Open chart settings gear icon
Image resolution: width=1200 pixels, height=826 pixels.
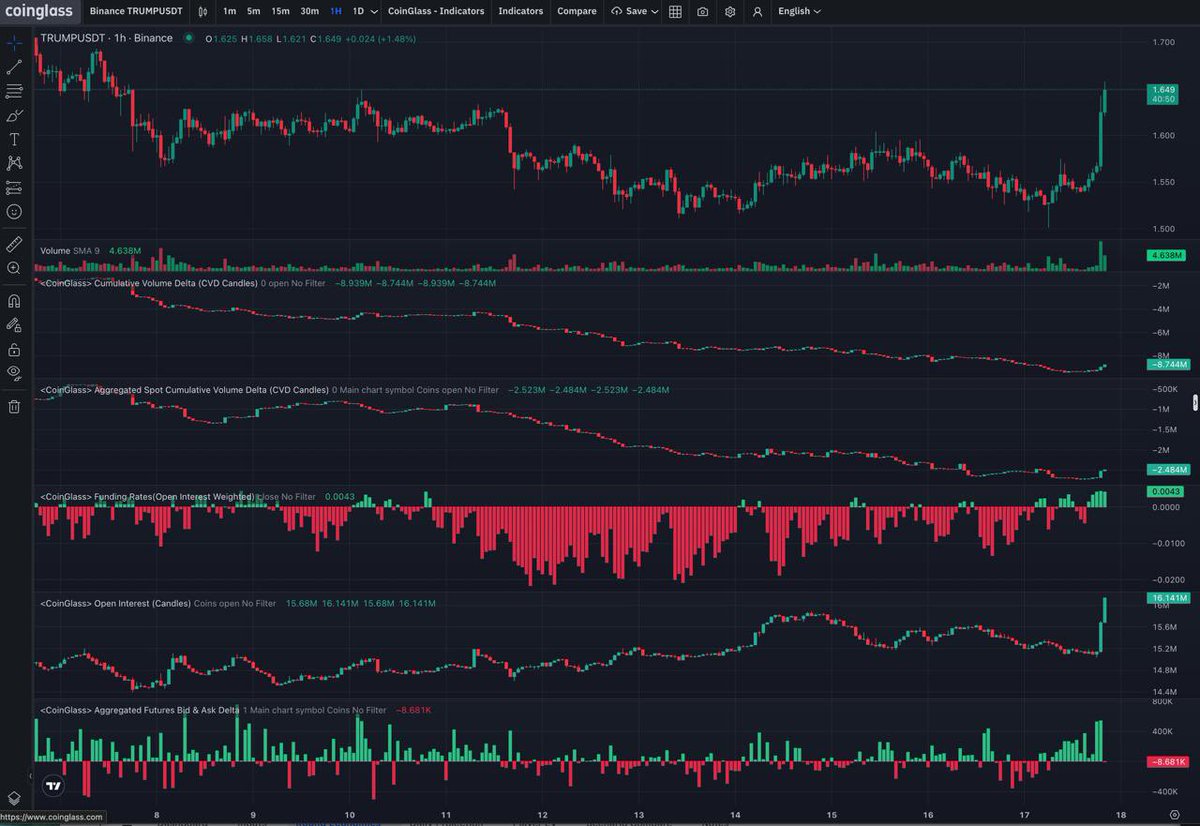pyautogui.click(x=730, y=11)
